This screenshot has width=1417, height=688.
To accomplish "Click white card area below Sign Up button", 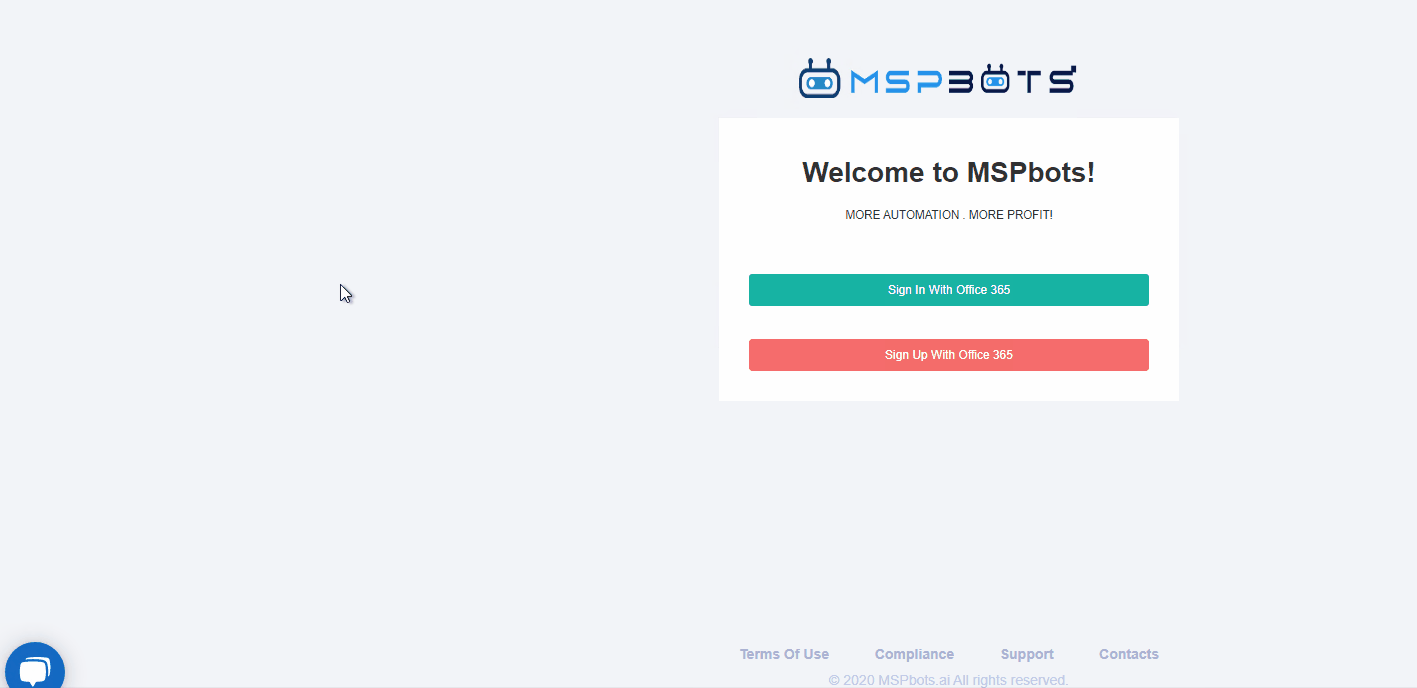I will pyautogui.click(x=948, y=386).
